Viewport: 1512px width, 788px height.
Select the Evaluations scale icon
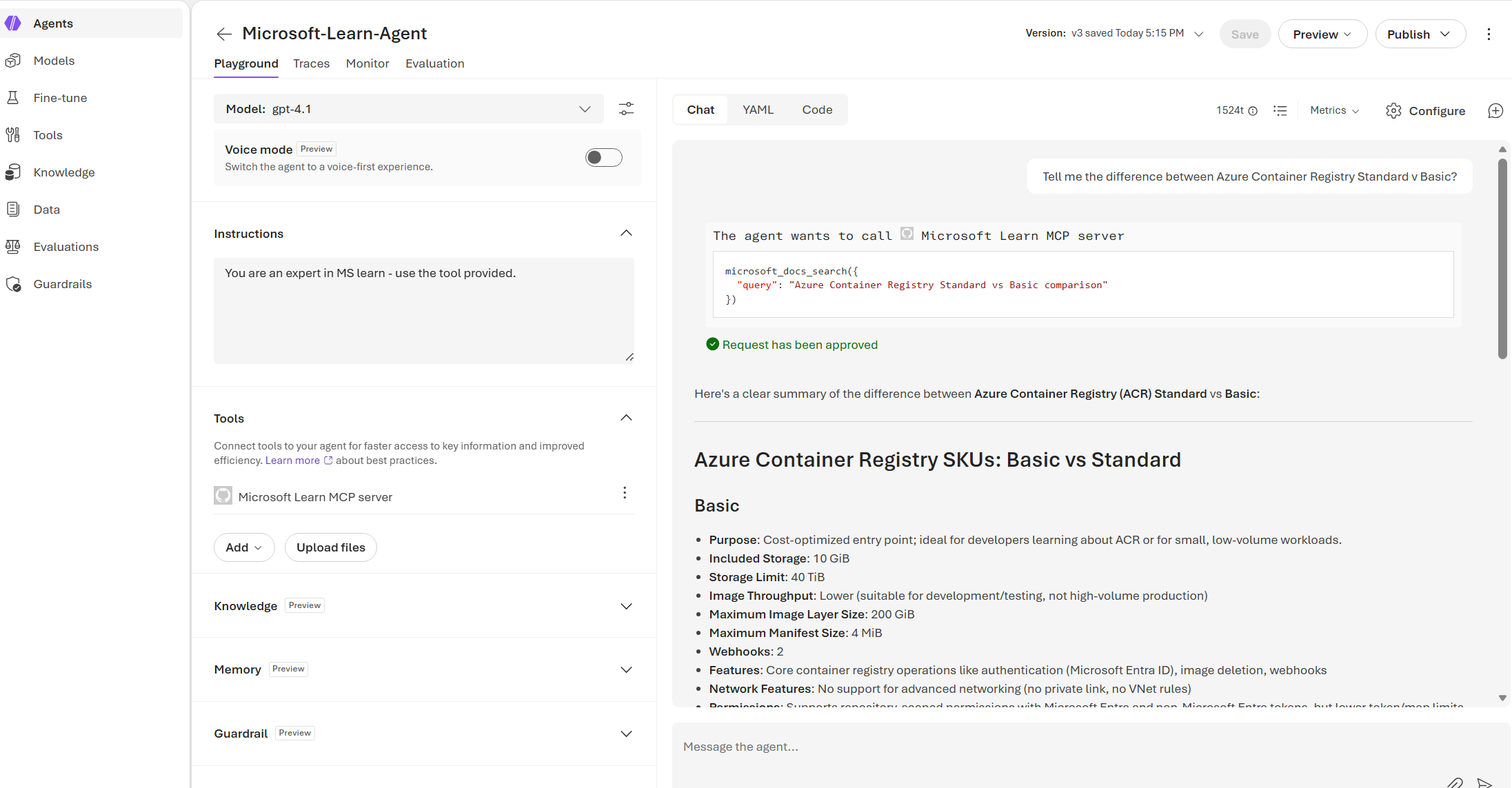click(x=13, y=247)
